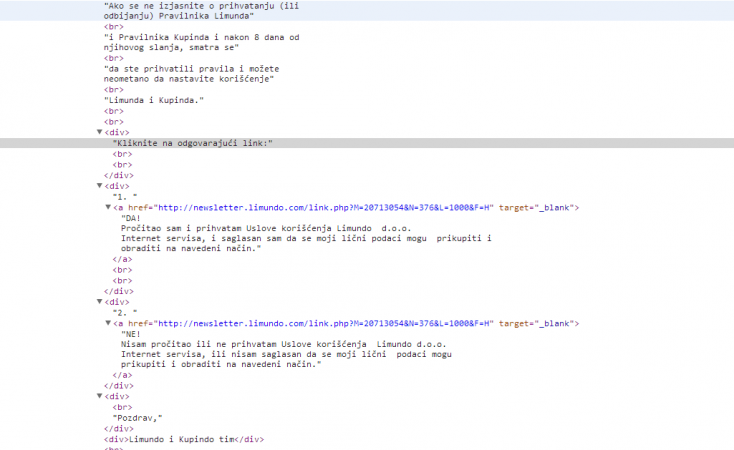Select the br tag right after "korišćenje" text
The image size is (734, 450).
pyautogui.click(x=114, y=89)
